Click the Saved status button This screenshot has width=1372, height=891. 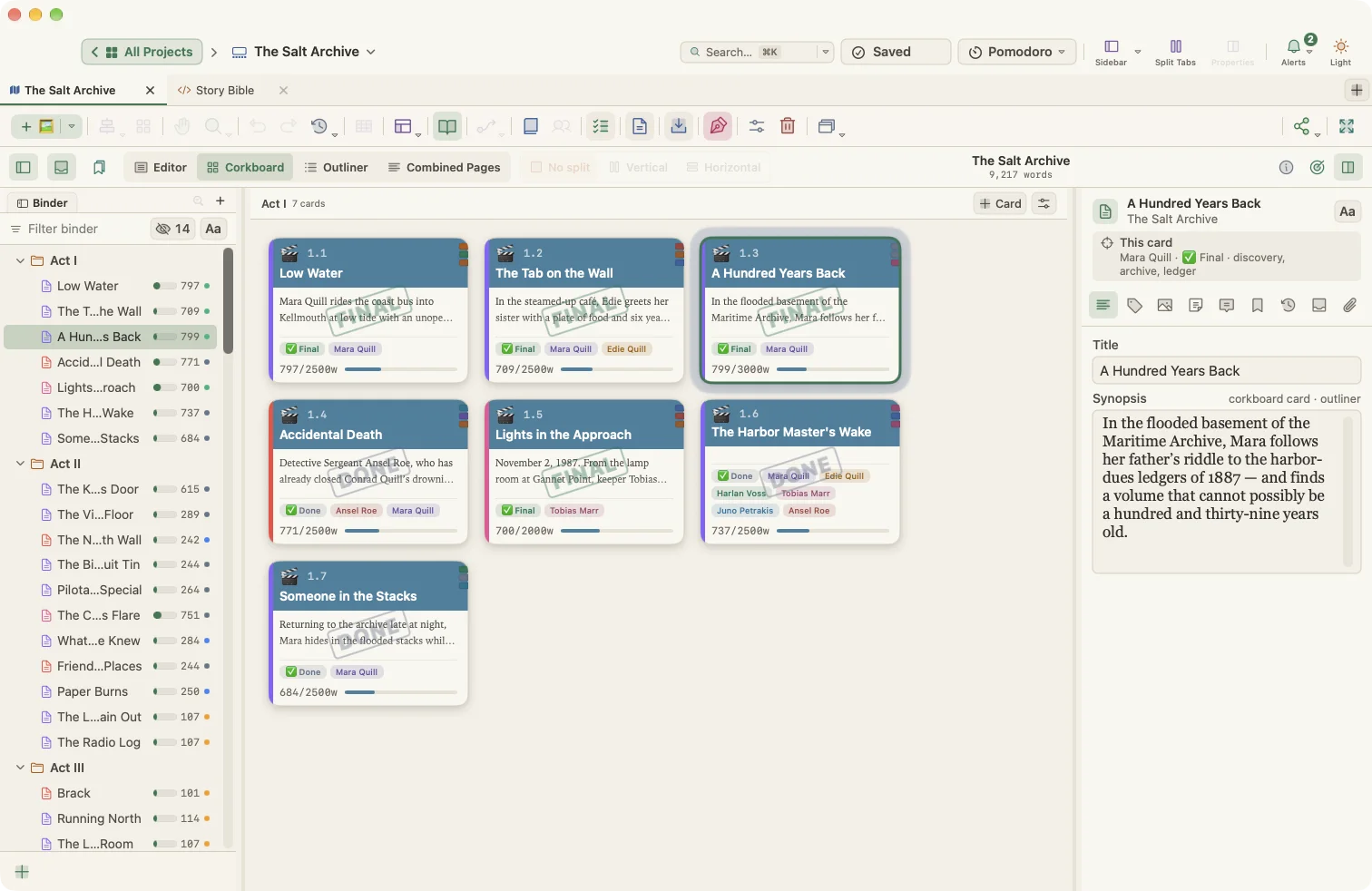point(896,52)
